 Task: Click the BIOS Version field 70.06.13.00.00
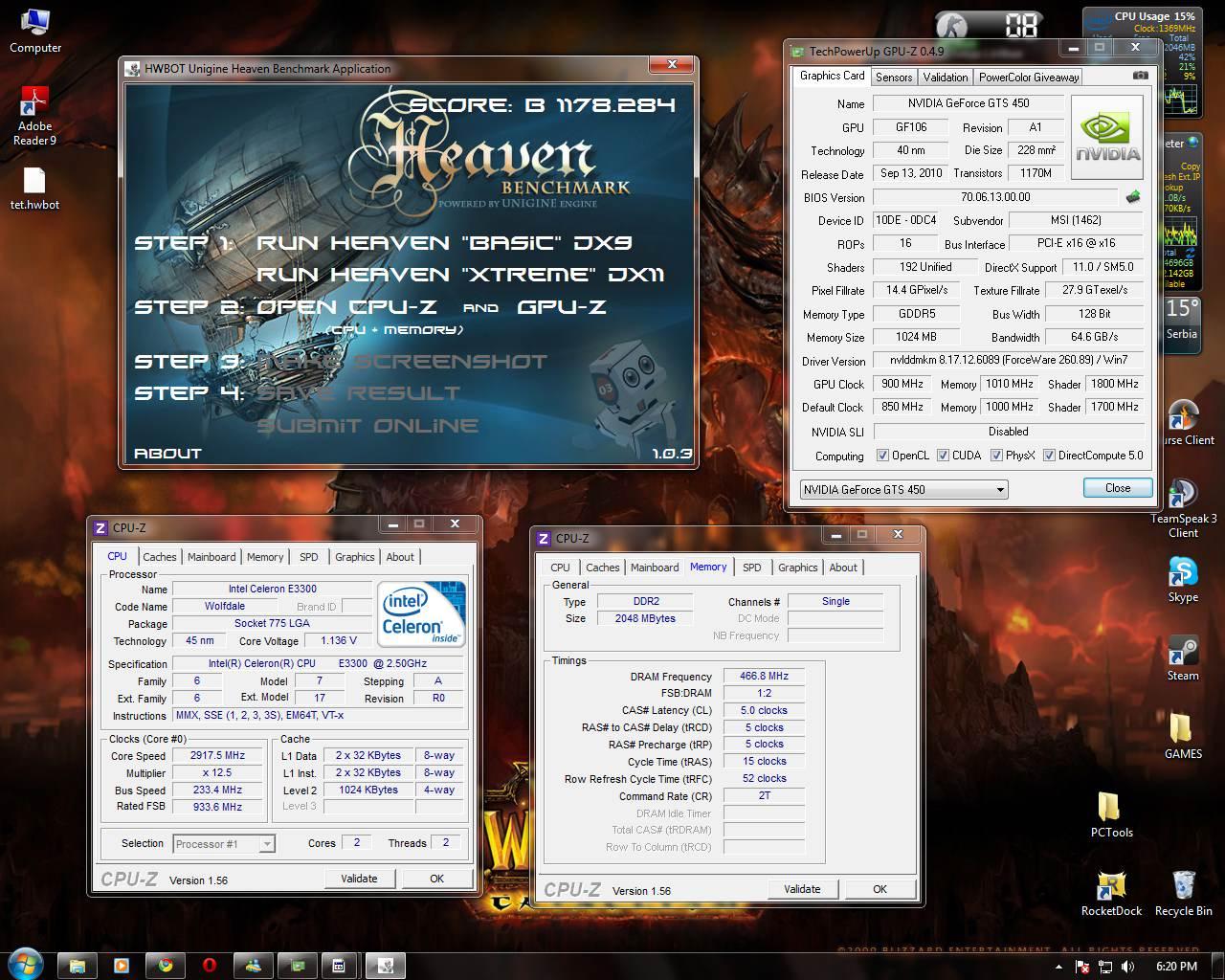pos(995,197)
